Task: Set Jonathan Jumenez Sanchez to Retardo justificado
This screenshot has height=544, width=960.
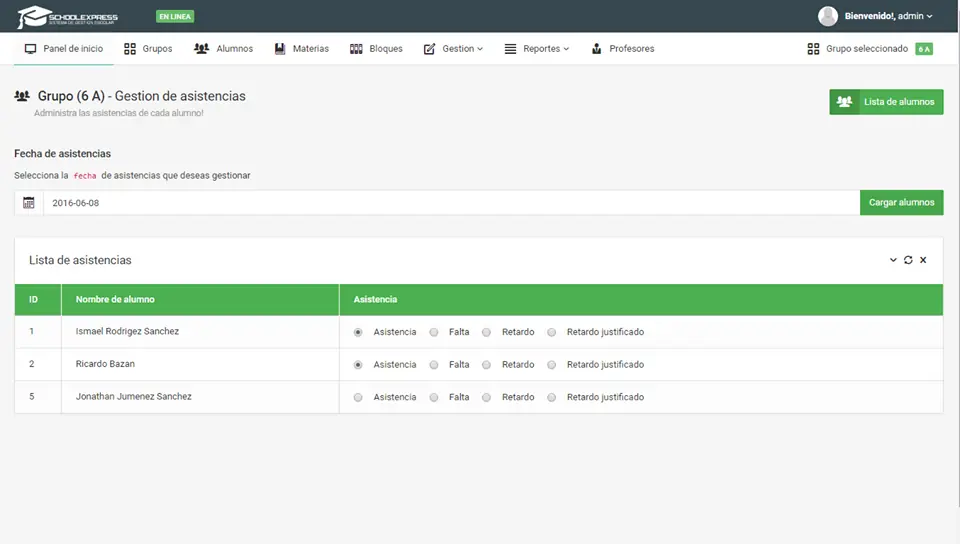Action: click(x=552, y=397)
